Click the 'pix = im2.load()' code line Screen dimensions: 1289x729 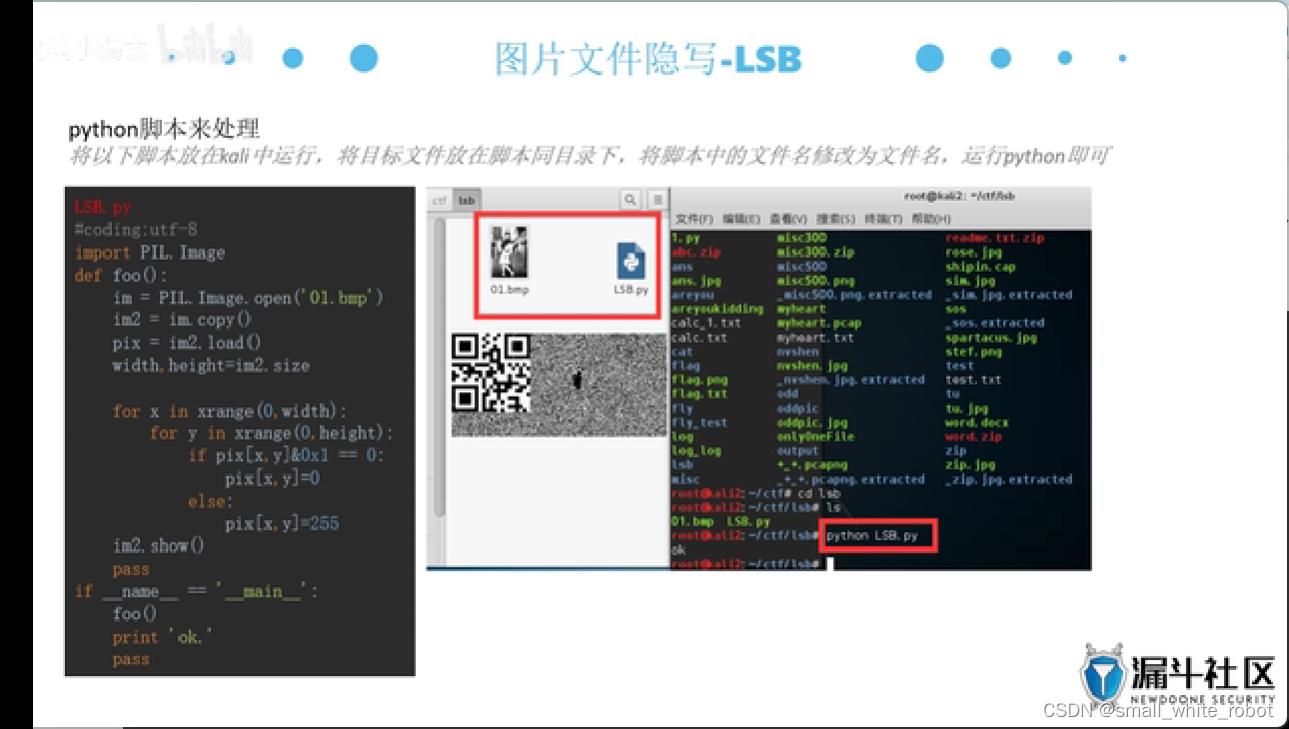pyautogui.click(x=186, y=343)
